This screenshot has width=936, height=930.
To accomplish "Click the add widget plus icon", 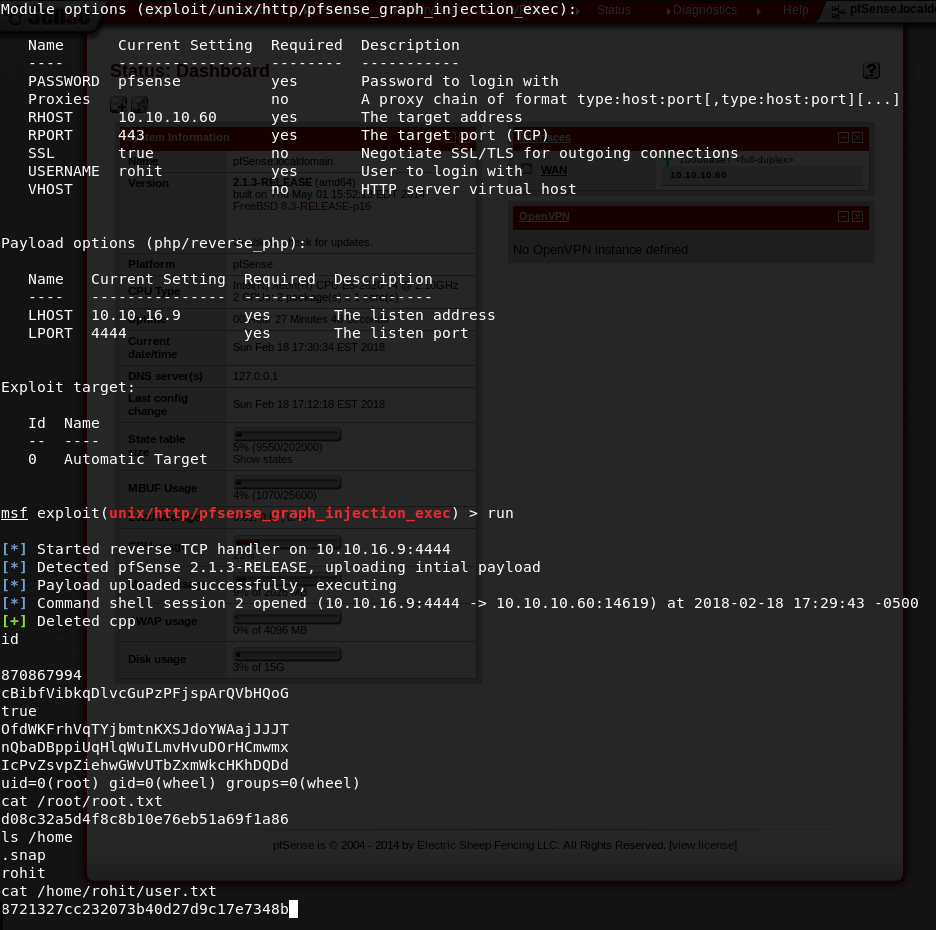I will pyautogui.click(x=118, y=104).
